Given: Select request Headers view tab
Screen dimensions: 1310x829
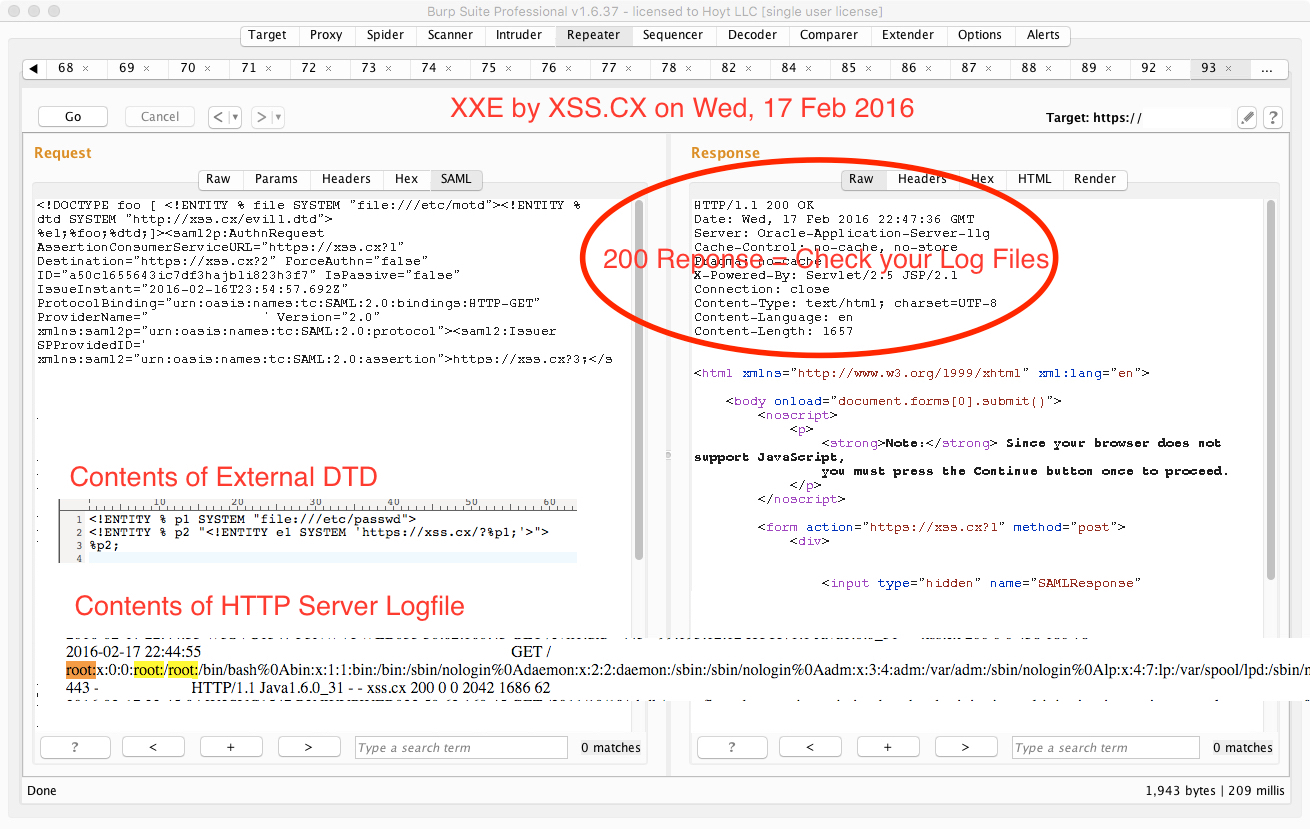Looking at the screenshot, I should point(346,179).
